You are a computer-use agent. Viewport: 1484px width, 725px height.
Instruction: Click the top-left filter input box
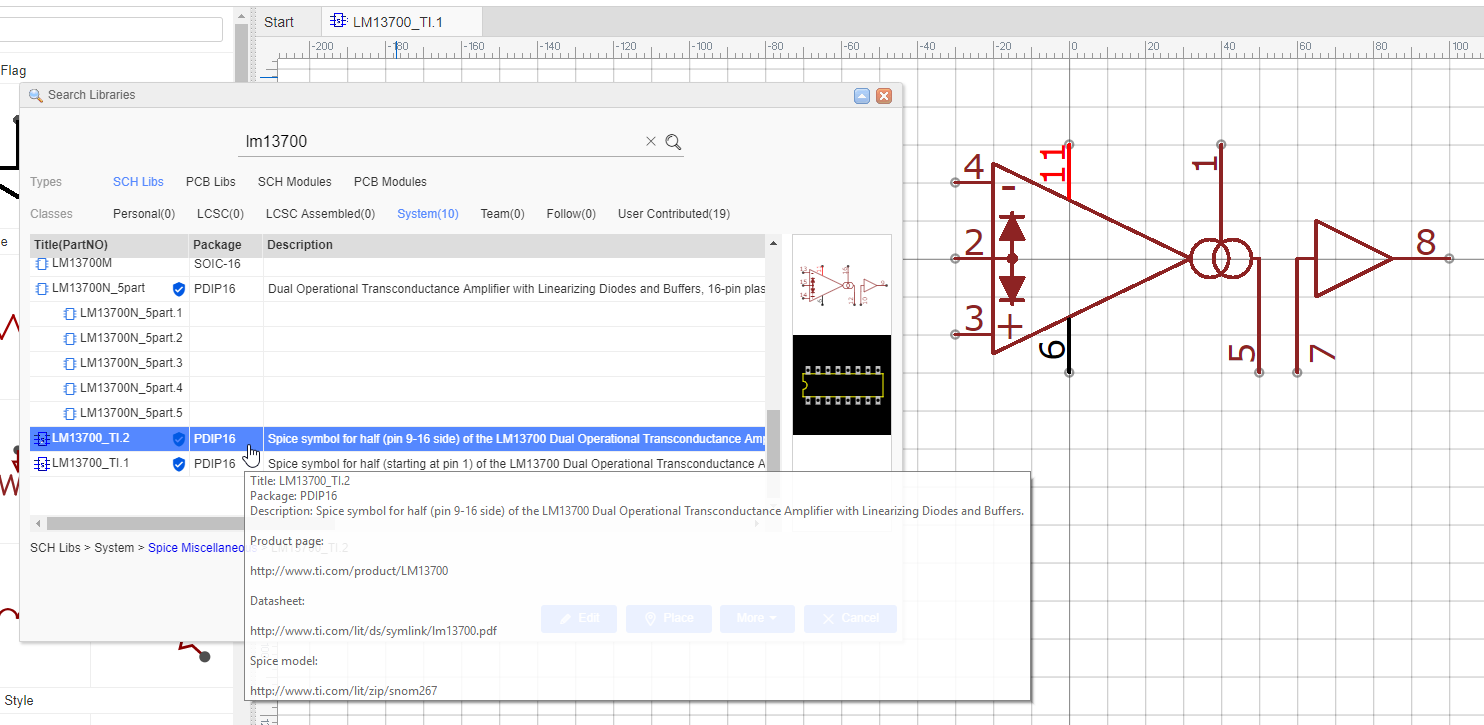tap(110, 29)
